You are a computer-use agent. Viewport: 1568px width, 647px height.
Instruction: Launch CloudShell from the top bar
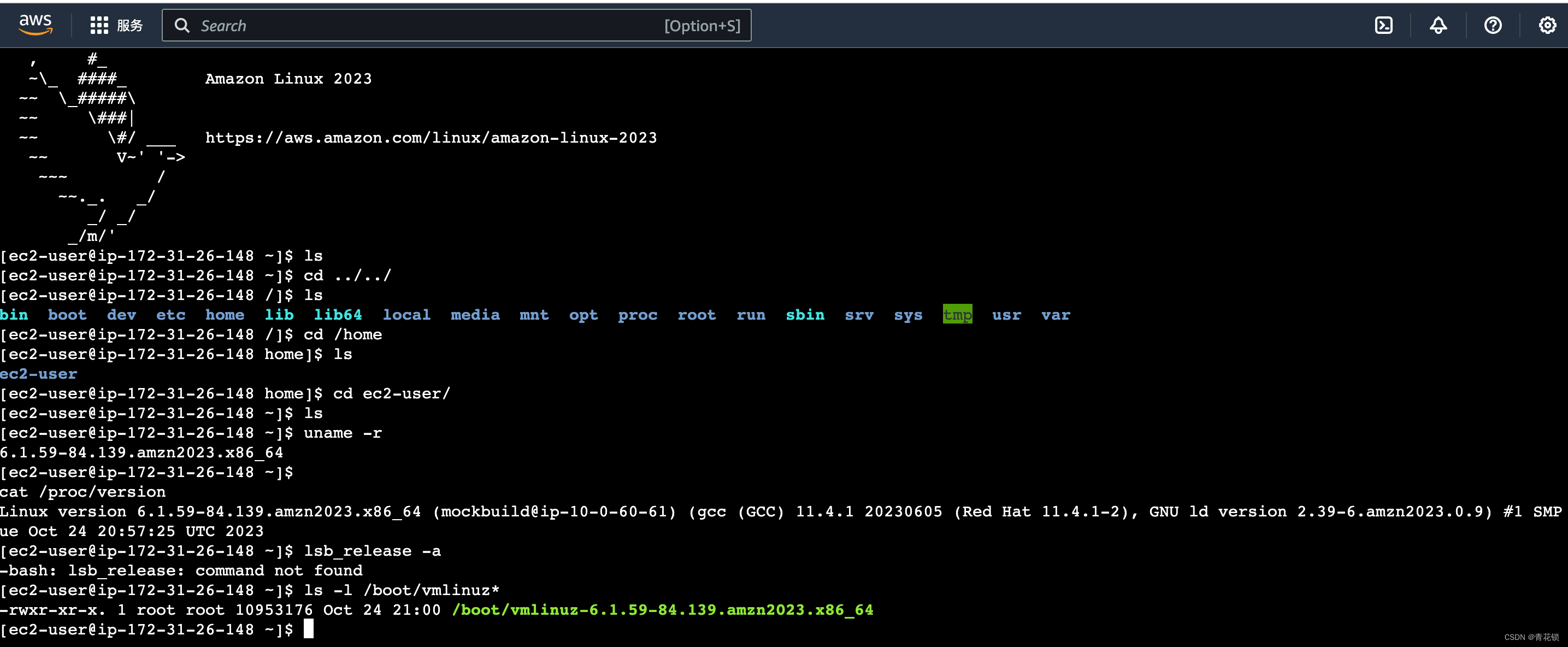point(1383,25)
